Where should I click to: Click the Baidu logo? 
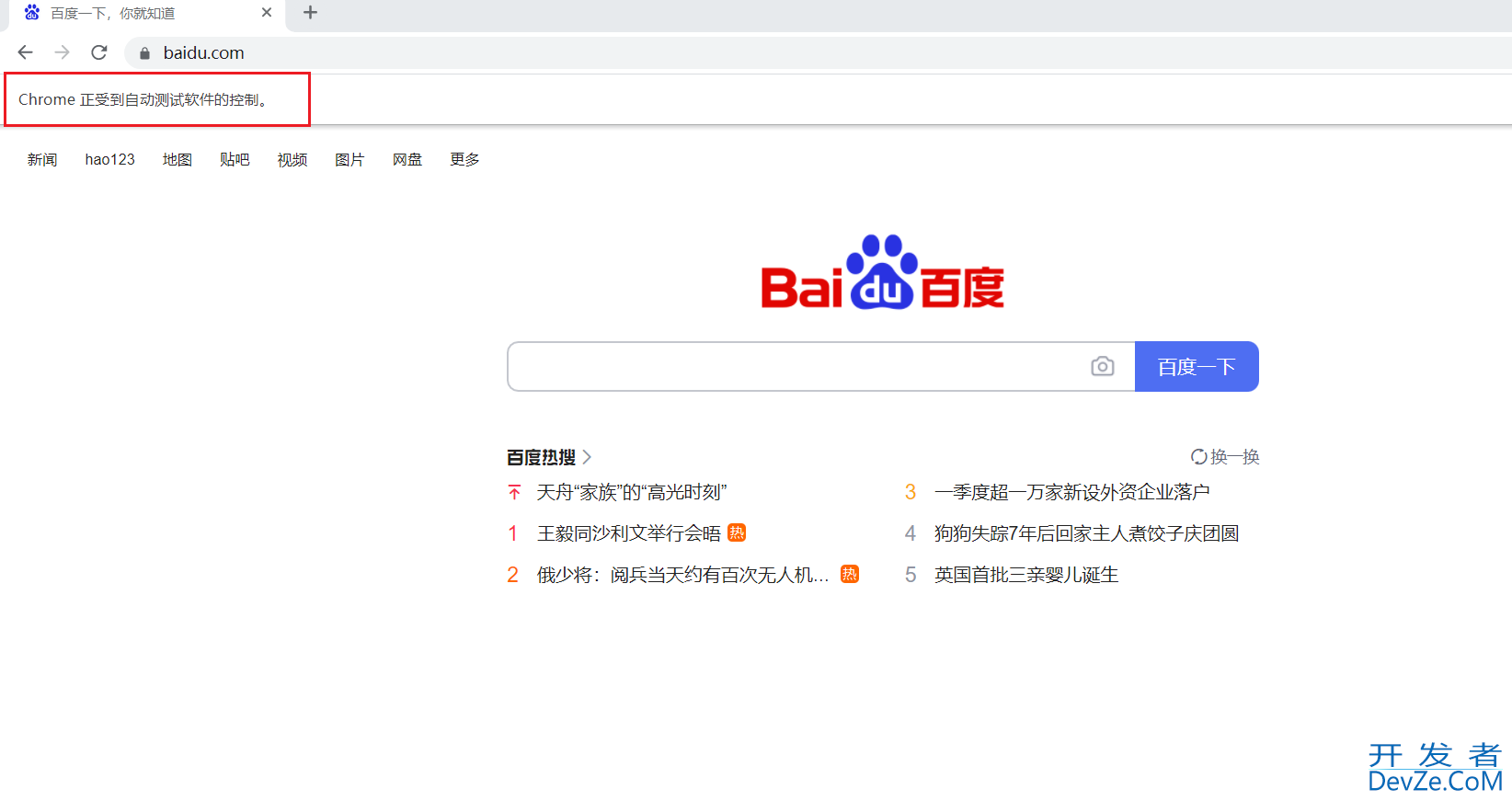(883, 272)
